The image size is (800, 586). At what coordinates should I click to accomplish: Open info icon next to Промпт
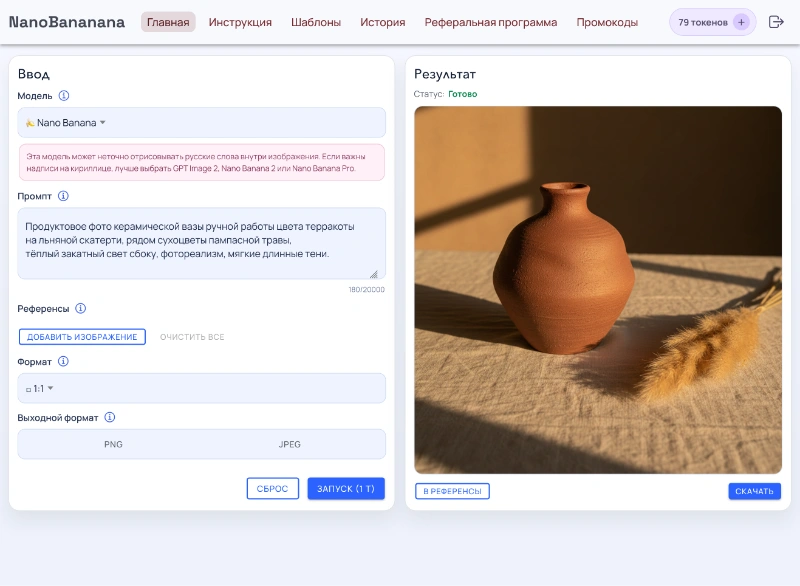tap(63, 196)
